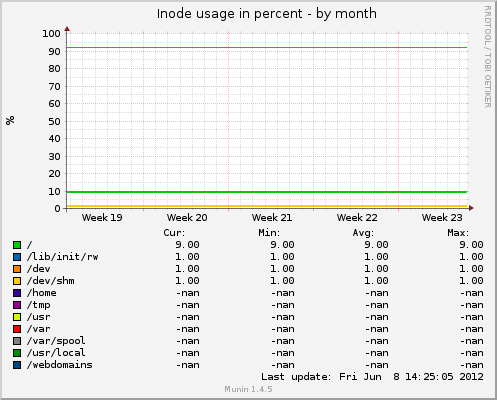Viewport: 497px width, 400px height.
Task: Click the Max -nan value for /webdomains
Action: [x=472, y=365]
